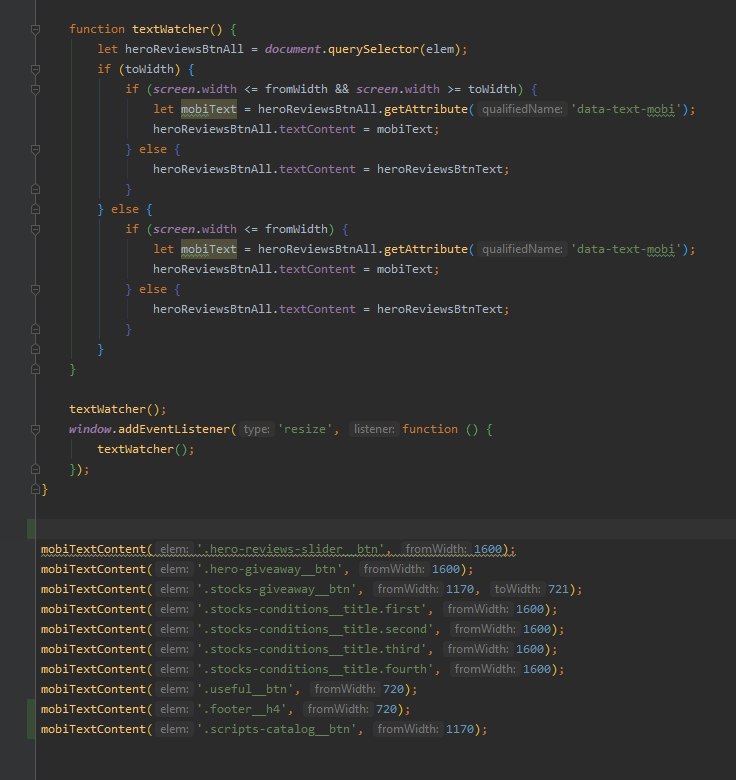Collapse the resize listener function fold marker
Image resolution: width=736 pixels, height=780 pixels.
pyautogui.click(x=35, y=429)
